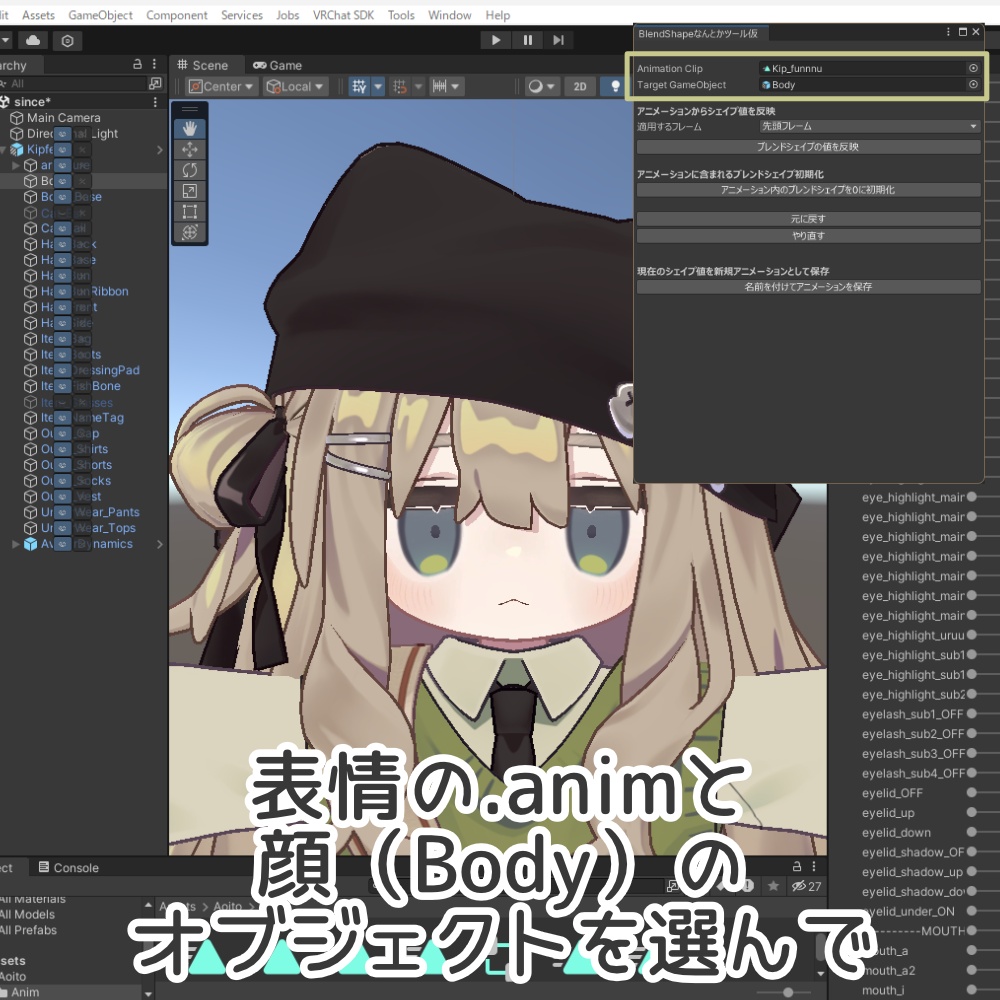Open the Console tab

[x=68, y=867]
